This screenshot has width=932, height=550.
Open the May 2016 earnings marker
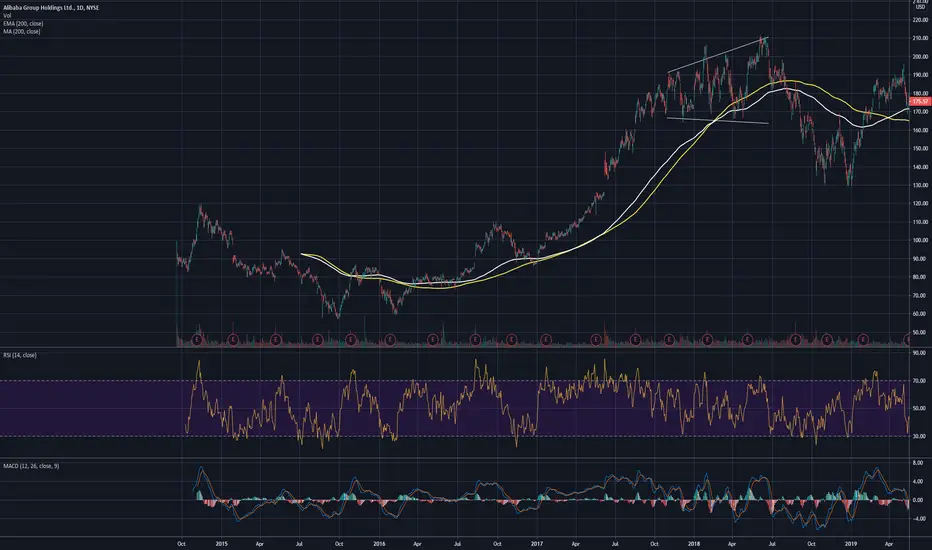pos(433,340)
